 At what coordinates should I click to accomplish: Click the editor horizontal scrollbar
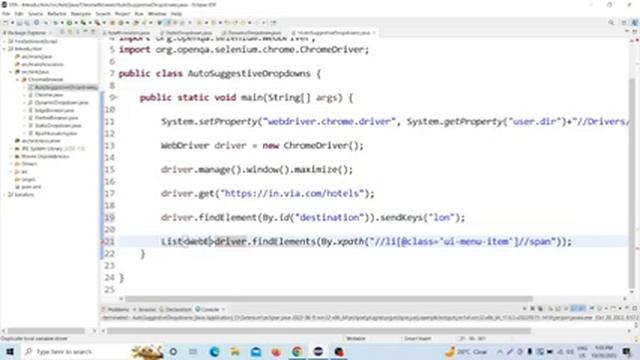click(x=329, y=299)
